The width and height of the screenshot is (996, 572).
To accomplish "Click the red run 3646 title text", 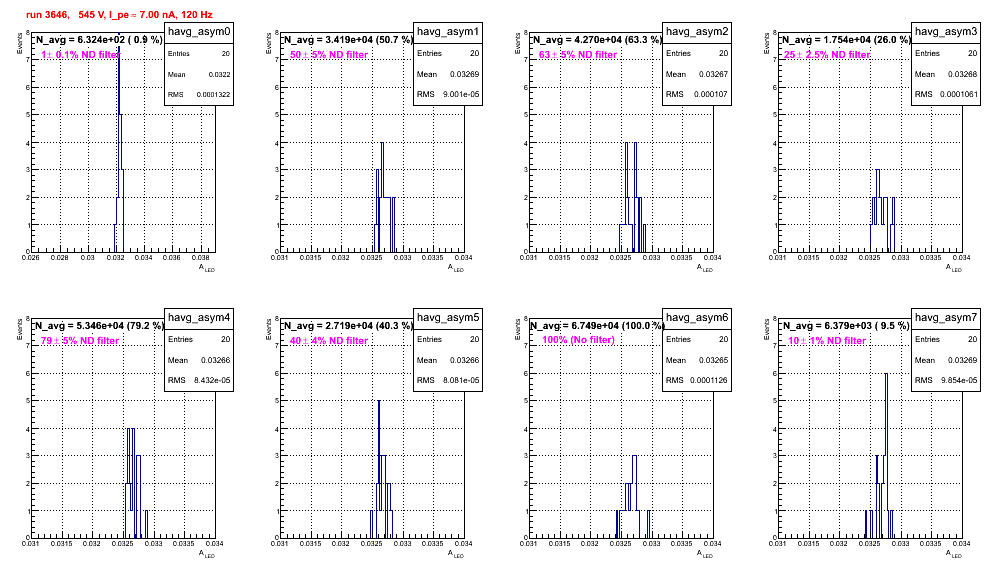I will coord(119,14).
